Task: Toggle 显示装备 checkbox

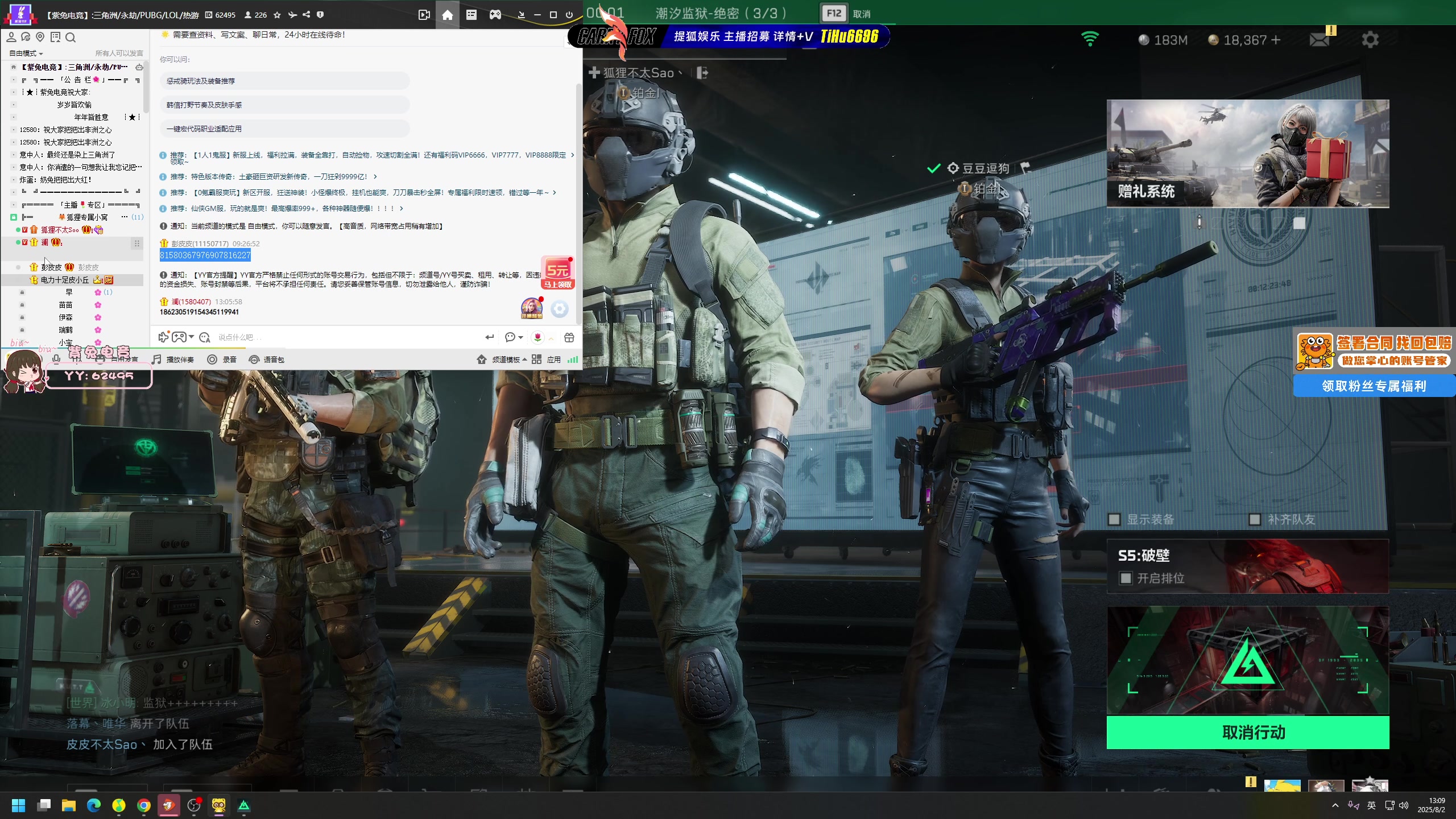Action: tap(1114, 519)
